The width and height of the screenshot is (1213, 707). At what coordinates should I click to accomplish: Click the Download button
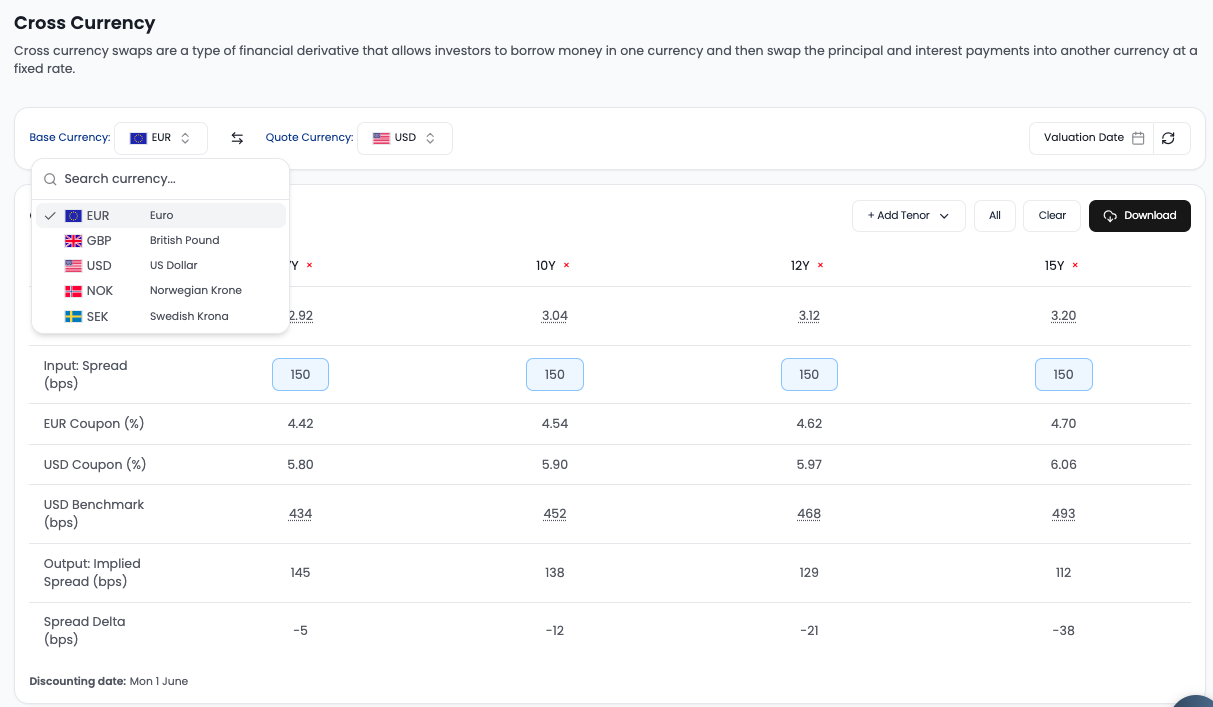point(1140,216)
